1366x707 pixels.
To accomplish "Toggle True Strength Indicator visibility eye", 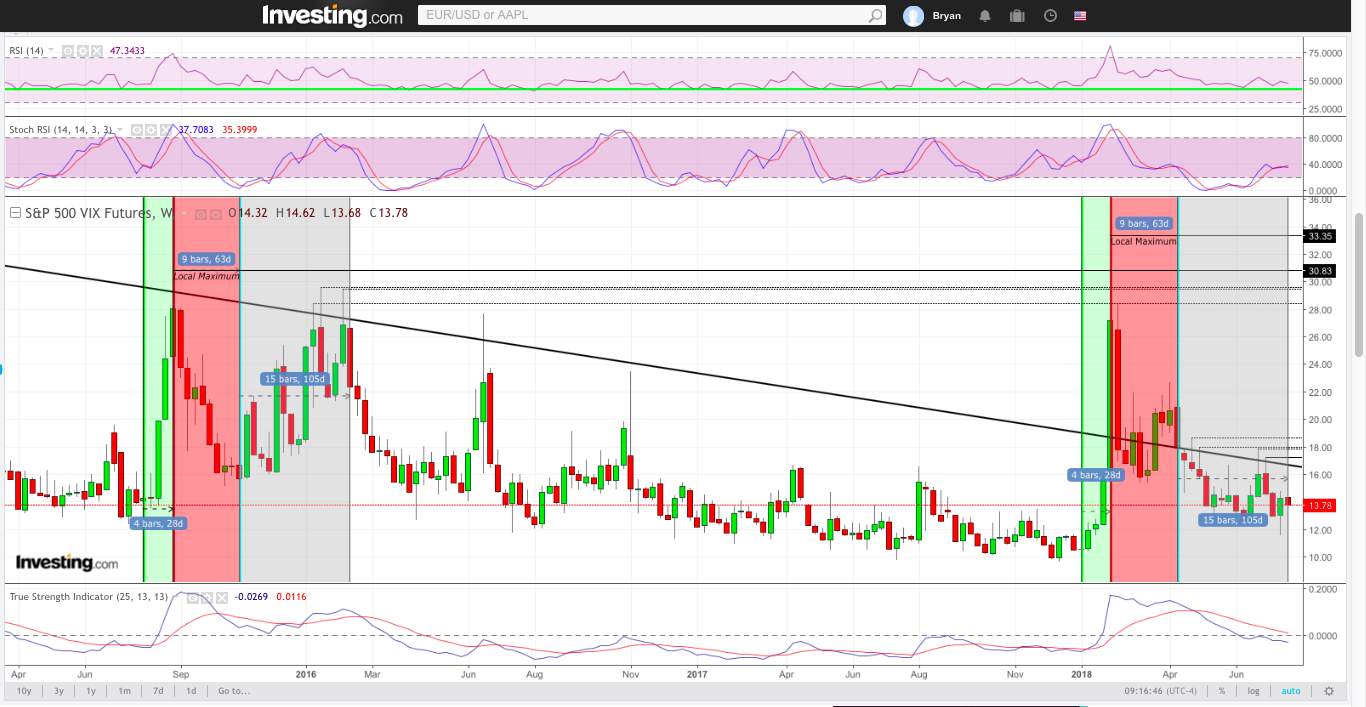I will pos(193,598).
